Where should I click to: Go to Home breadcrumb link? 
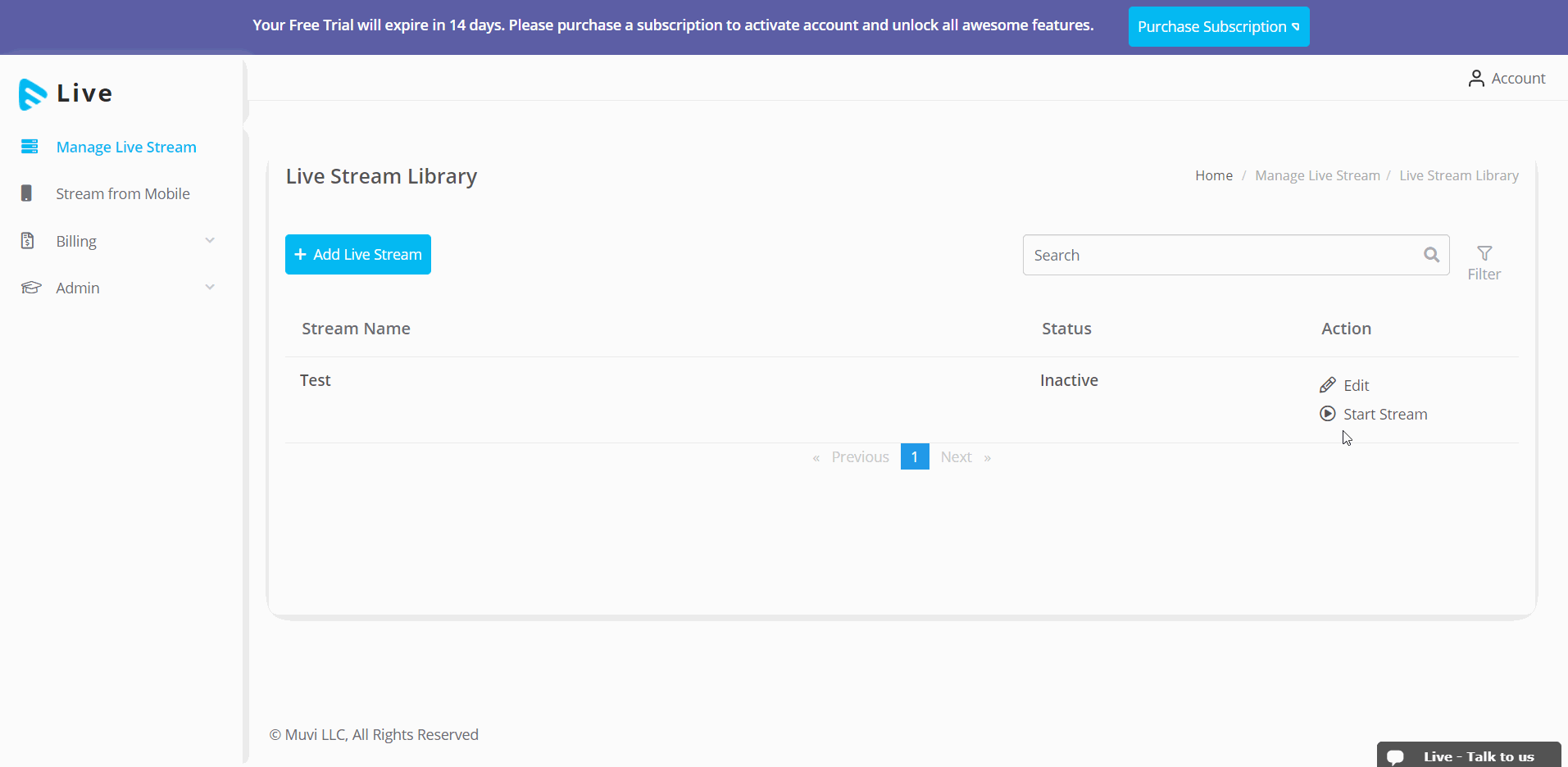1214,175
